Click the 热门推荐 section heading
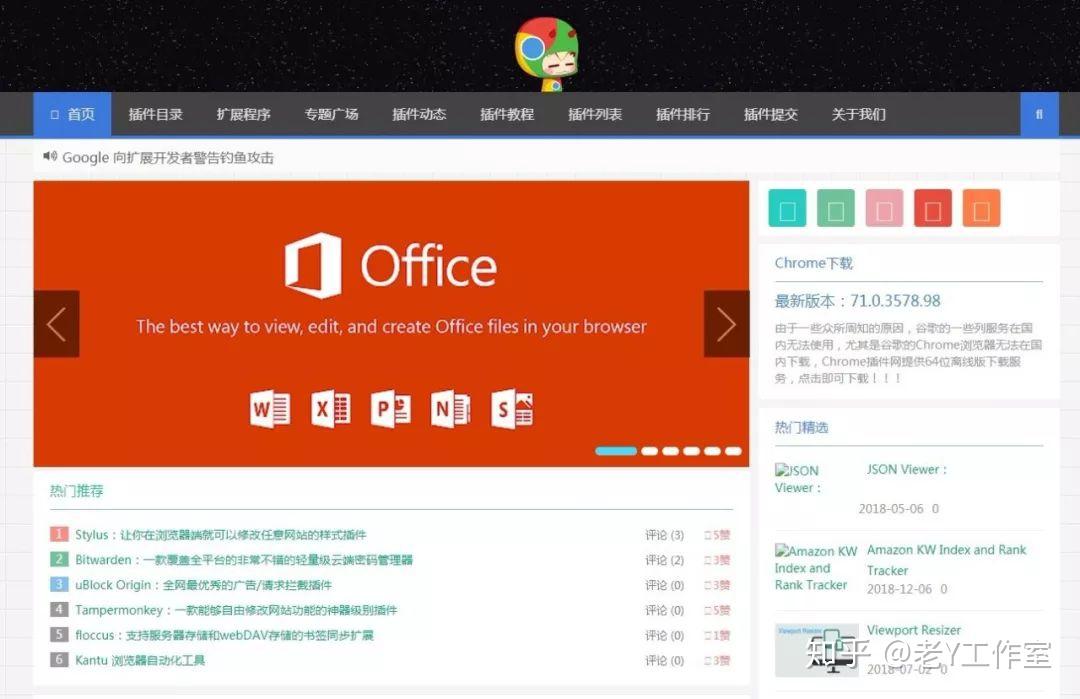 click(x=76, y=491)
